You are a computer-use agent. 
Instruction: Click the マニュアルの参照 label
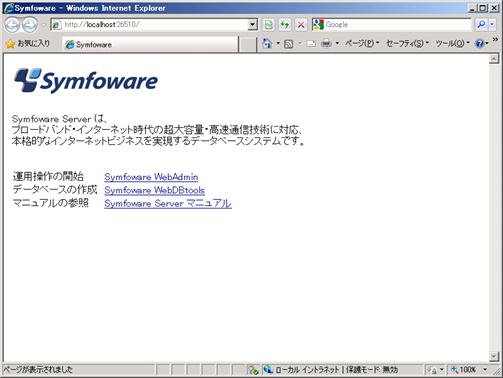[x=51, y=203]
